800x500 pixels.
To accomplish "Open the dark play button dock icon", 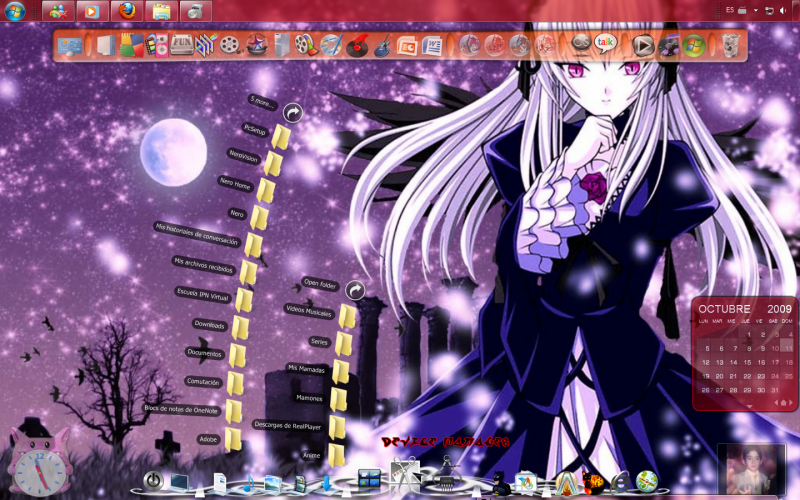I will tap(643, 45).
